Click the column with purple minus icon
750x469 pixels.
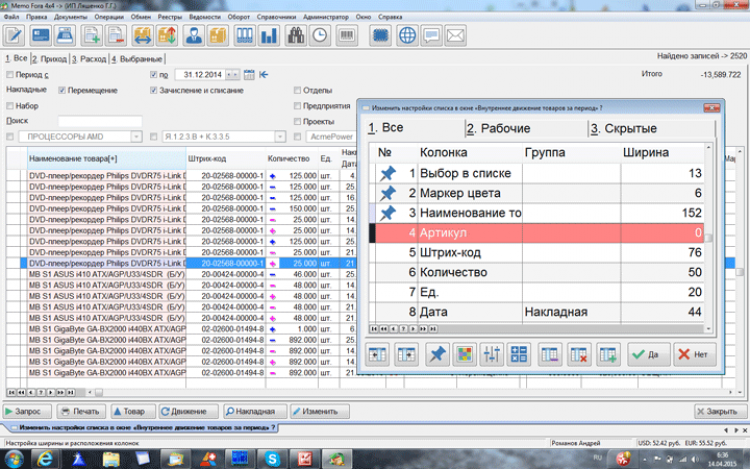550,354
